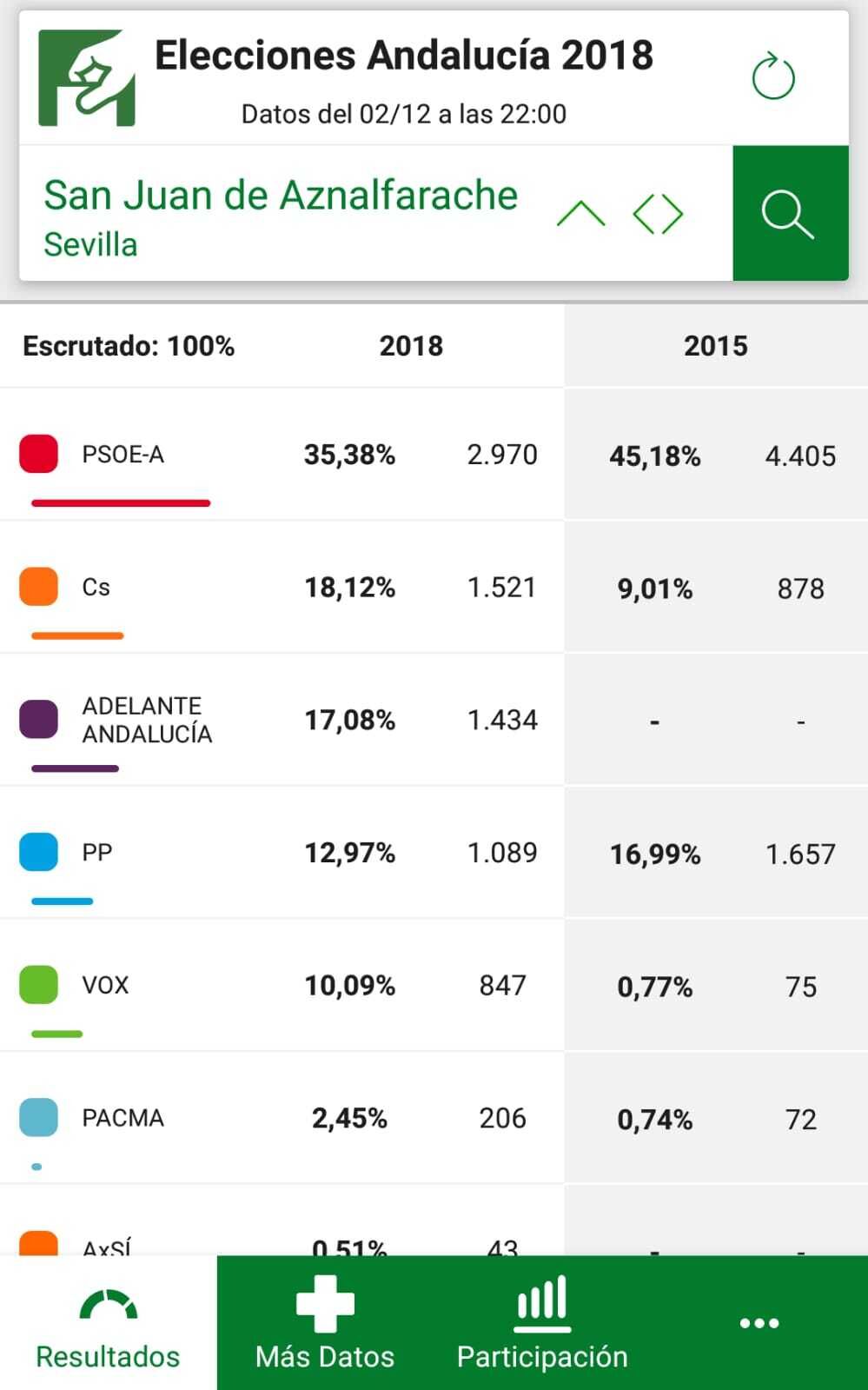Click the Junta de Andalucía logo
Screen dimensions: 868x1390
[86, 78]
